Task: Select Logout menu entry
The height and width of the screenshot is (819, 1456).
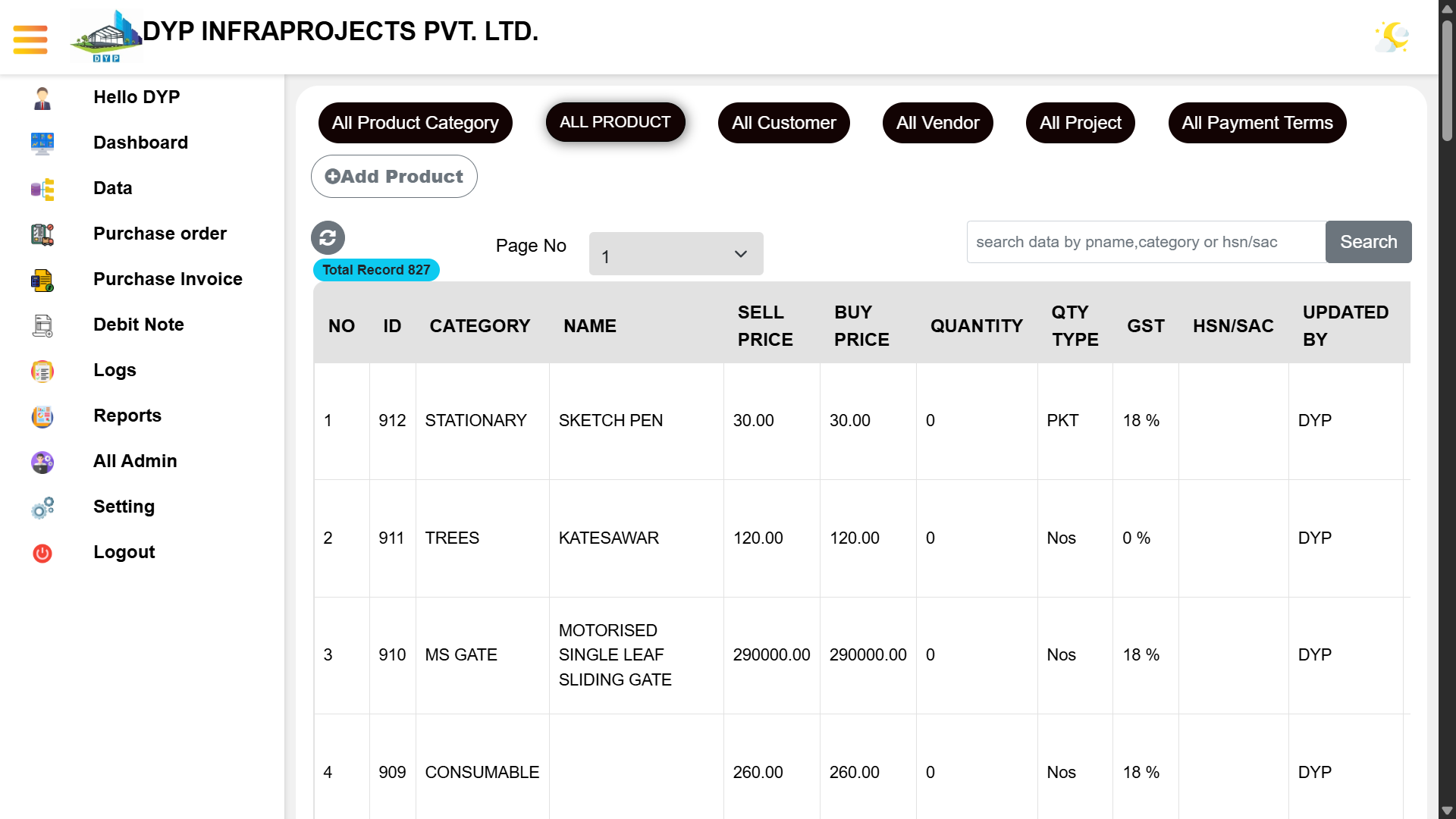Action: [124, 552]
